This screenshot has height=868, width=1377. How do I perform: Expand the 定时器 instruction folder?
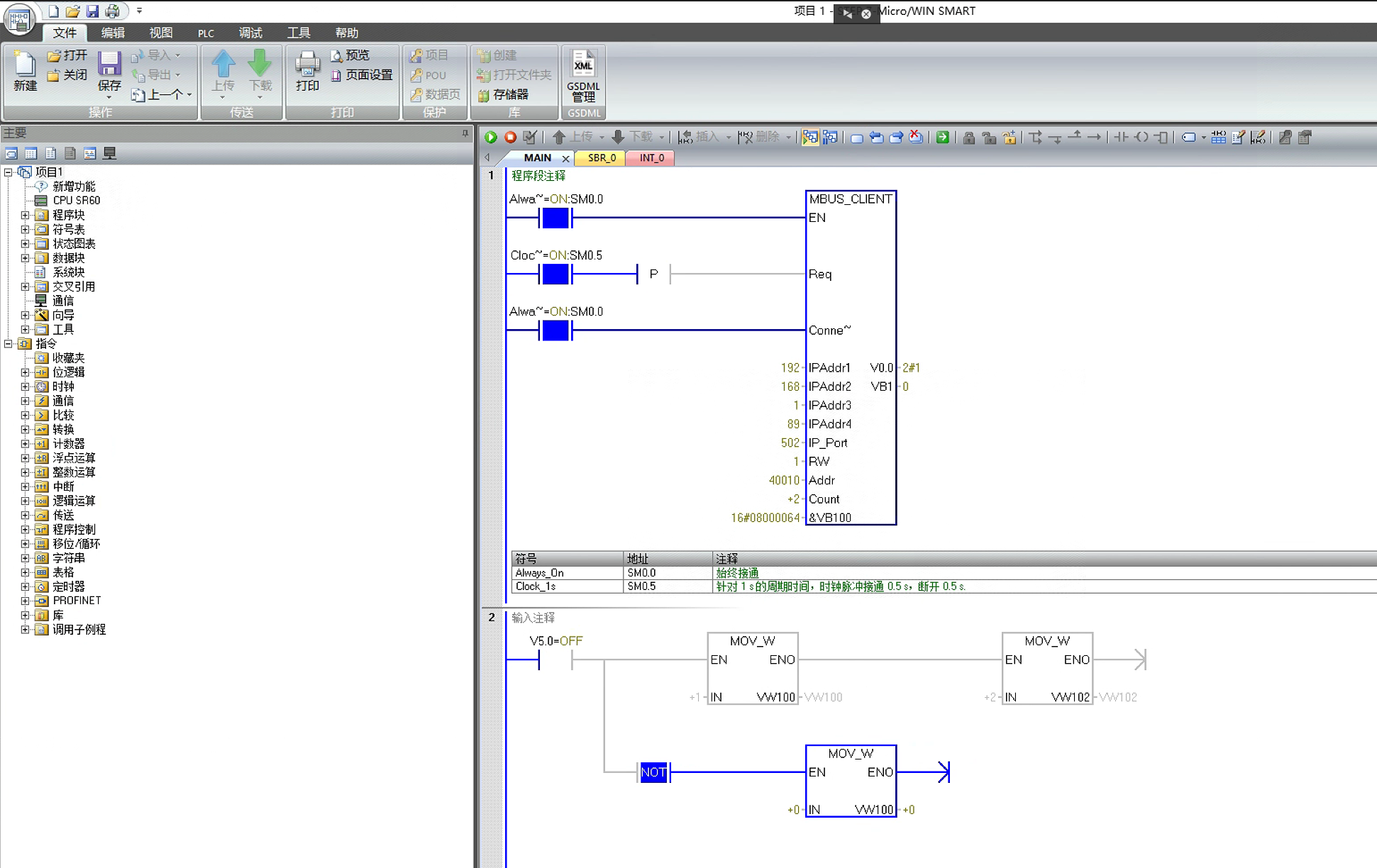pos(25,586)
